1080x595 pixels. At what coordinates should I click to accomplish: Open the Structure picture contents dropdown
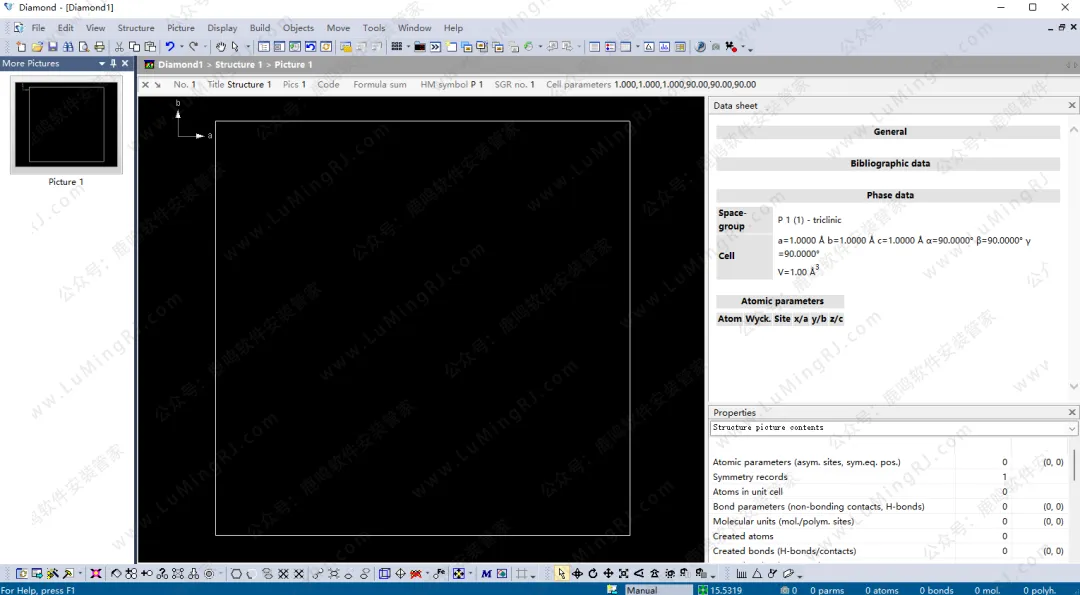click(x=1072, y=428)
